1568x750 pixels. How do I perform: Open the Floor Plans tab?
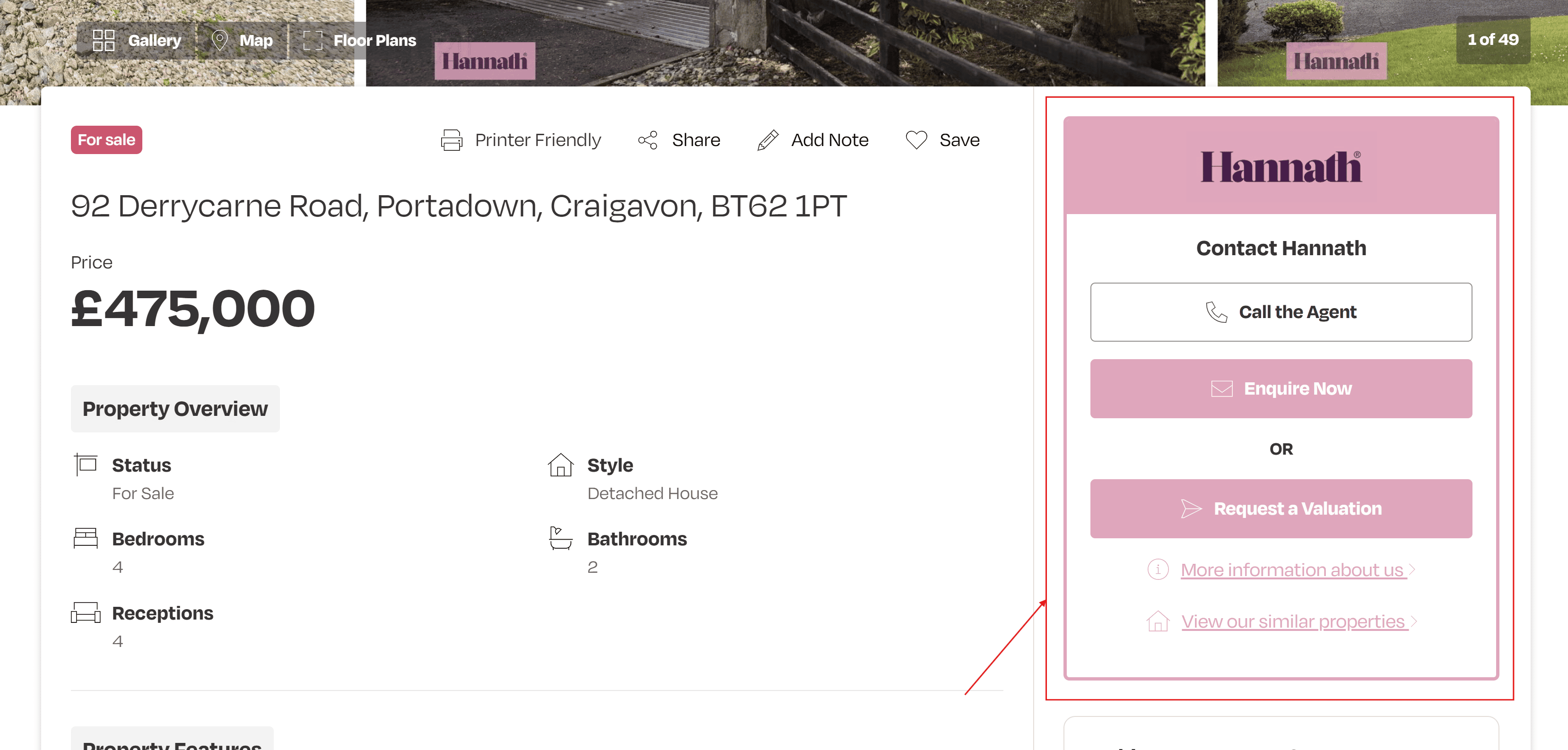pyautogui.click(x=360, y=40)
